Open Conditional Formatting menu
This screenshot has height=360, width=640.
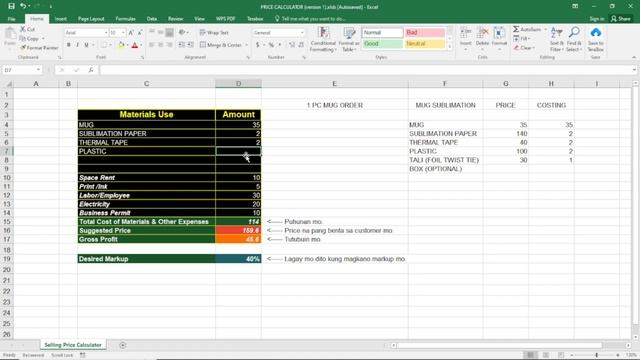(323, 39)
